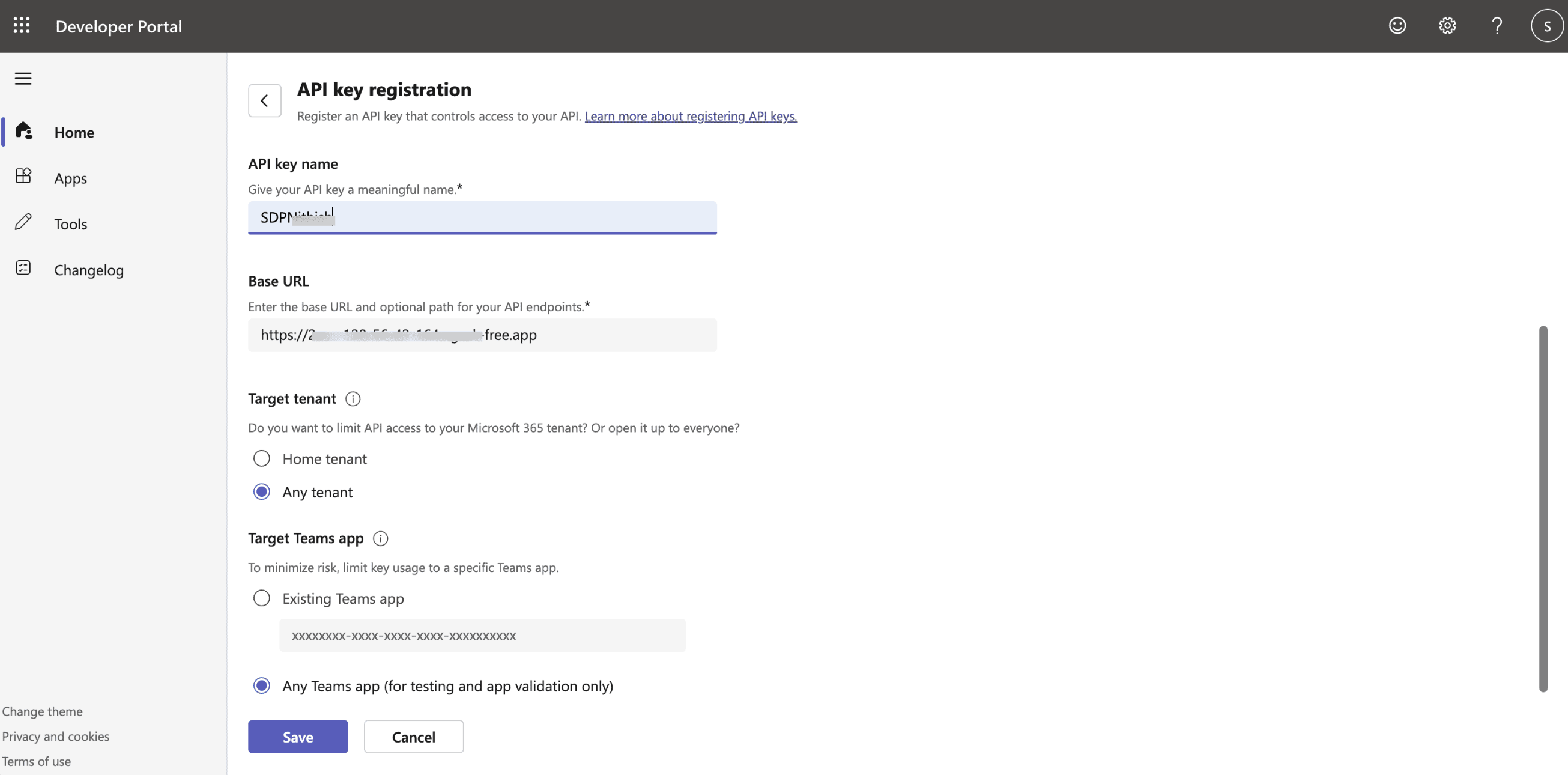This screenshot has height=775, width=1568.
Task: Click the Changelog icon in sidebar
Action: pos(23,268)
